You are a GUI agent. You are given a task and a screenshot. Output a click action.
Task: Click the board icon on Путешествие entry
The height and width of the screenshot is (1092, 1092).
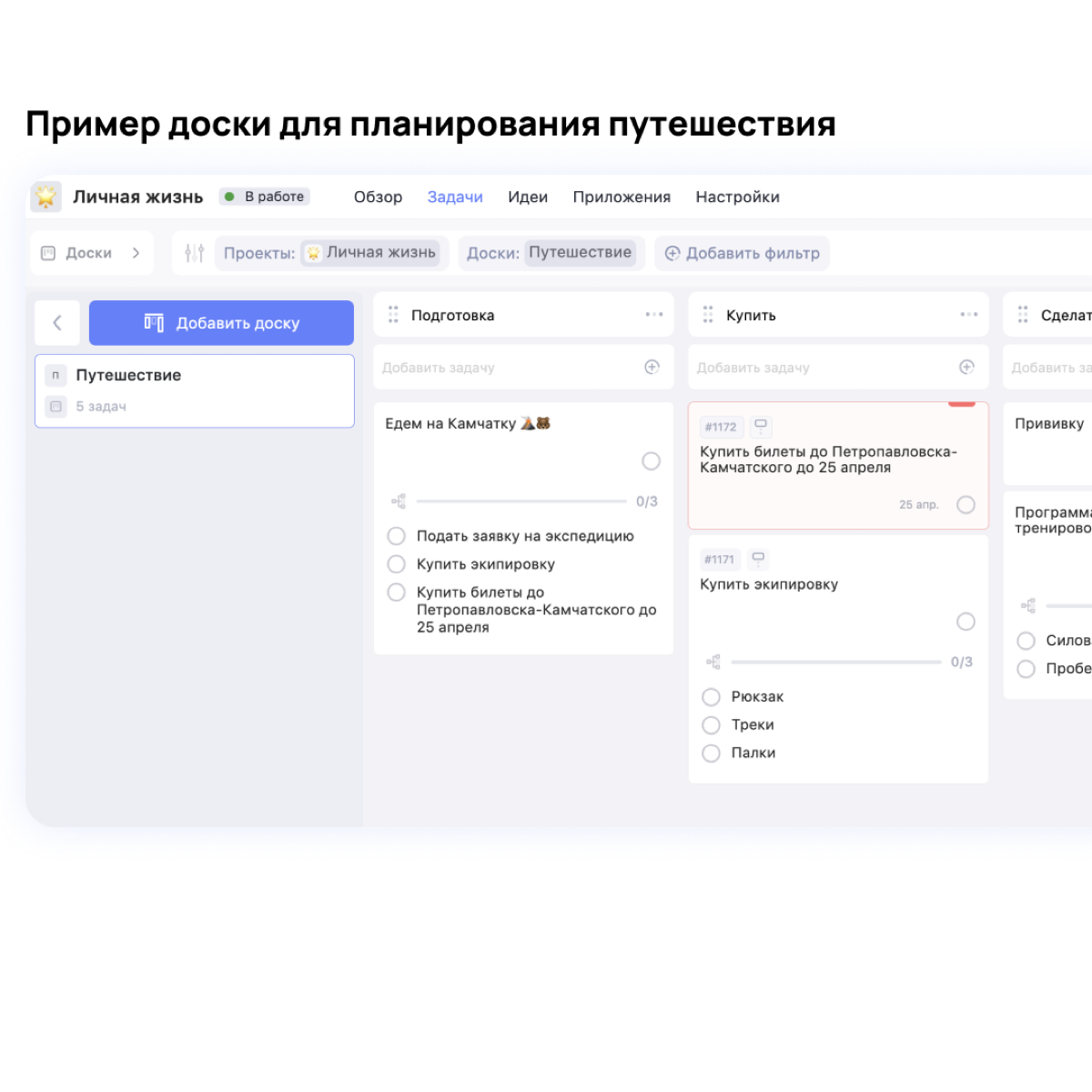(x=56, y=375)
